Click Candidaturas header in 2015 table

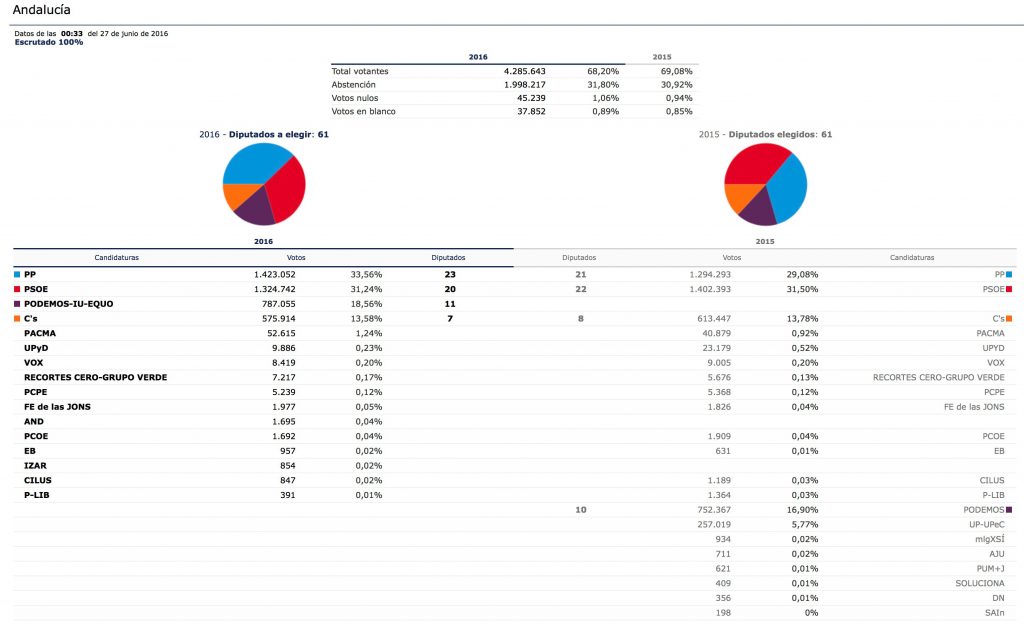coord(912,257)
